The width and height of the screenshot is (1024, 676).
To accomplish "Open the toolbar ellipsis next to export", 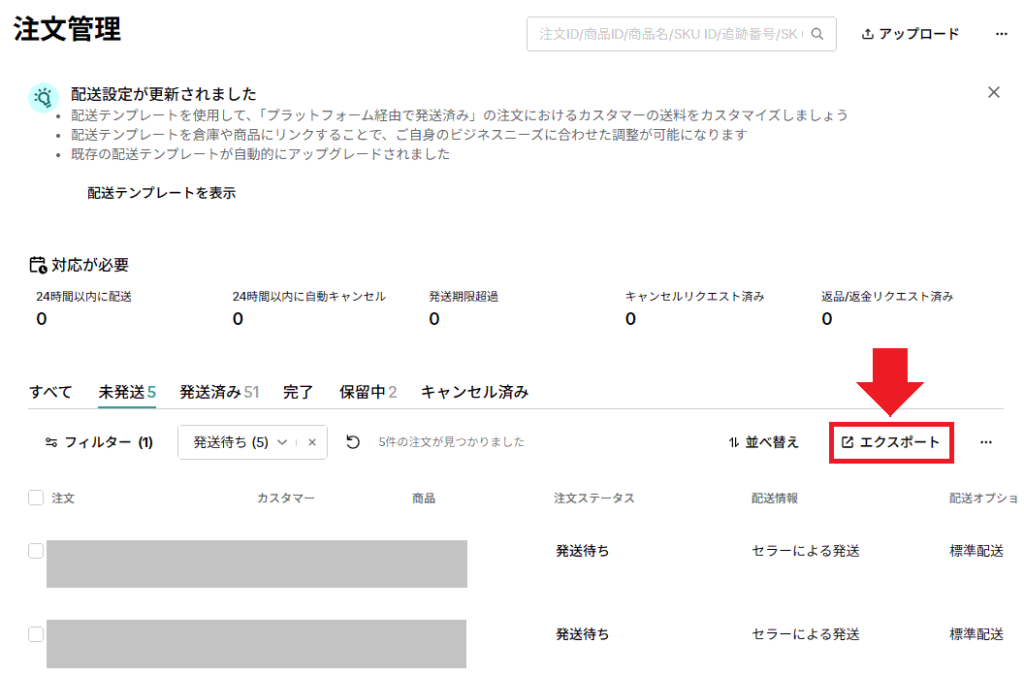I will click(x=986, y=442).
